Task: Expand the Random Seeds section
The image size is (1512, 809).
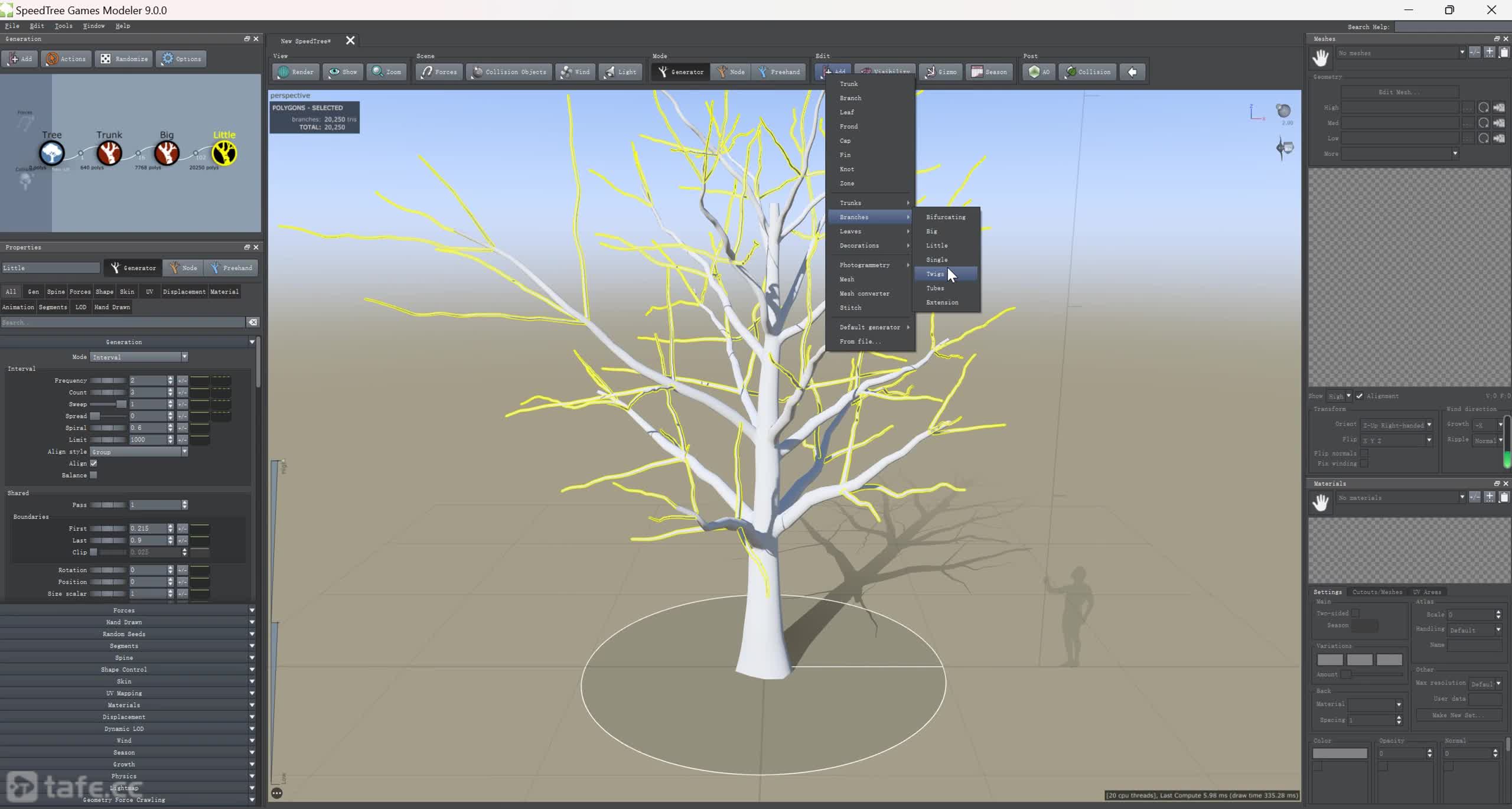Action: point(128,634)
